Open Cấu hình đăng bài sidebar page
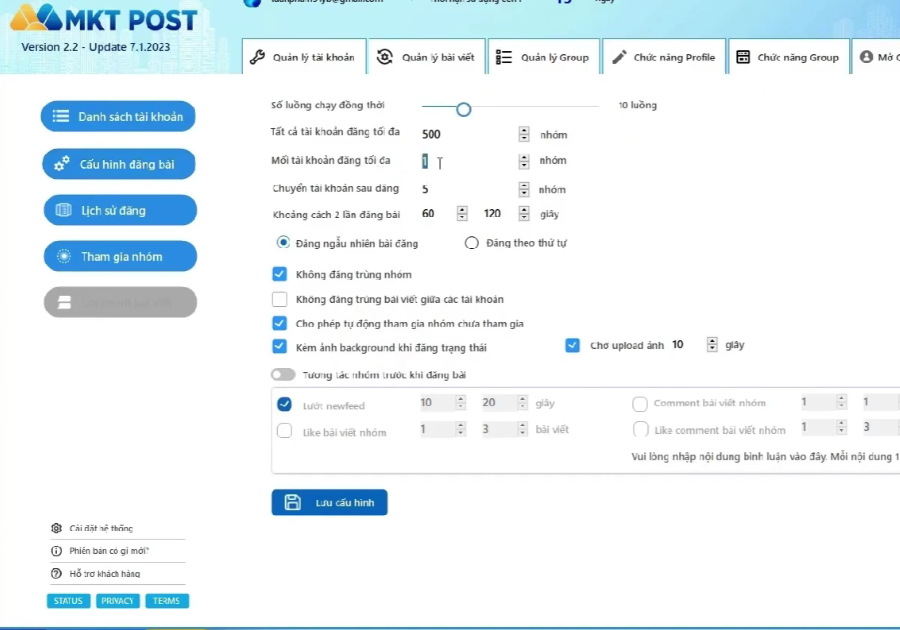This screenshot has width=900, height=630. (x=119, y=164)
